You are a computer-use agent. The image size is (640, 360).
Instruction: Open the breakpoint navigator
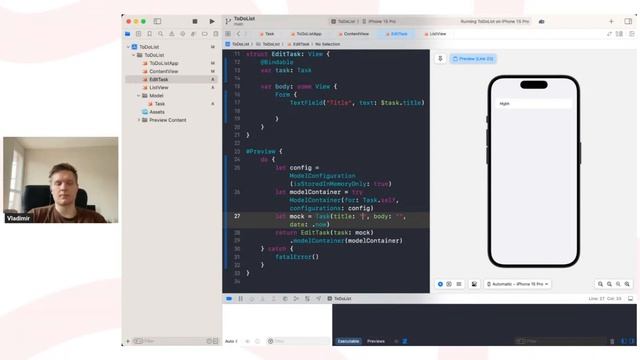point(204,34)
